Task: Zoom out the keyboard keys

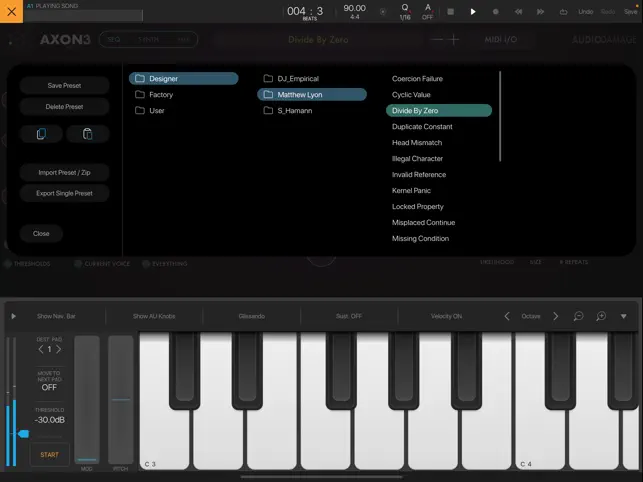Action: coord(578,316)
